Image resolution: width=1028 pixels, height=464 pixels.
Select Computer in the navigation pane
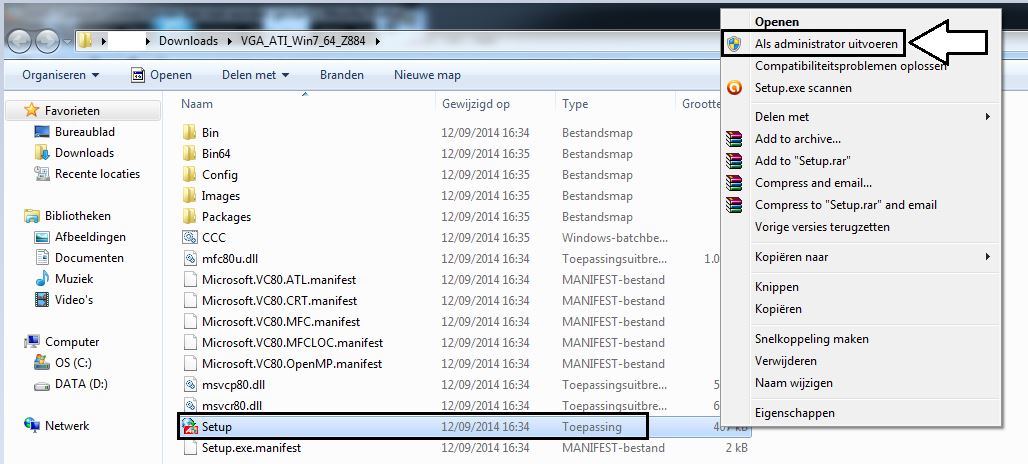[x=72, y=341]
